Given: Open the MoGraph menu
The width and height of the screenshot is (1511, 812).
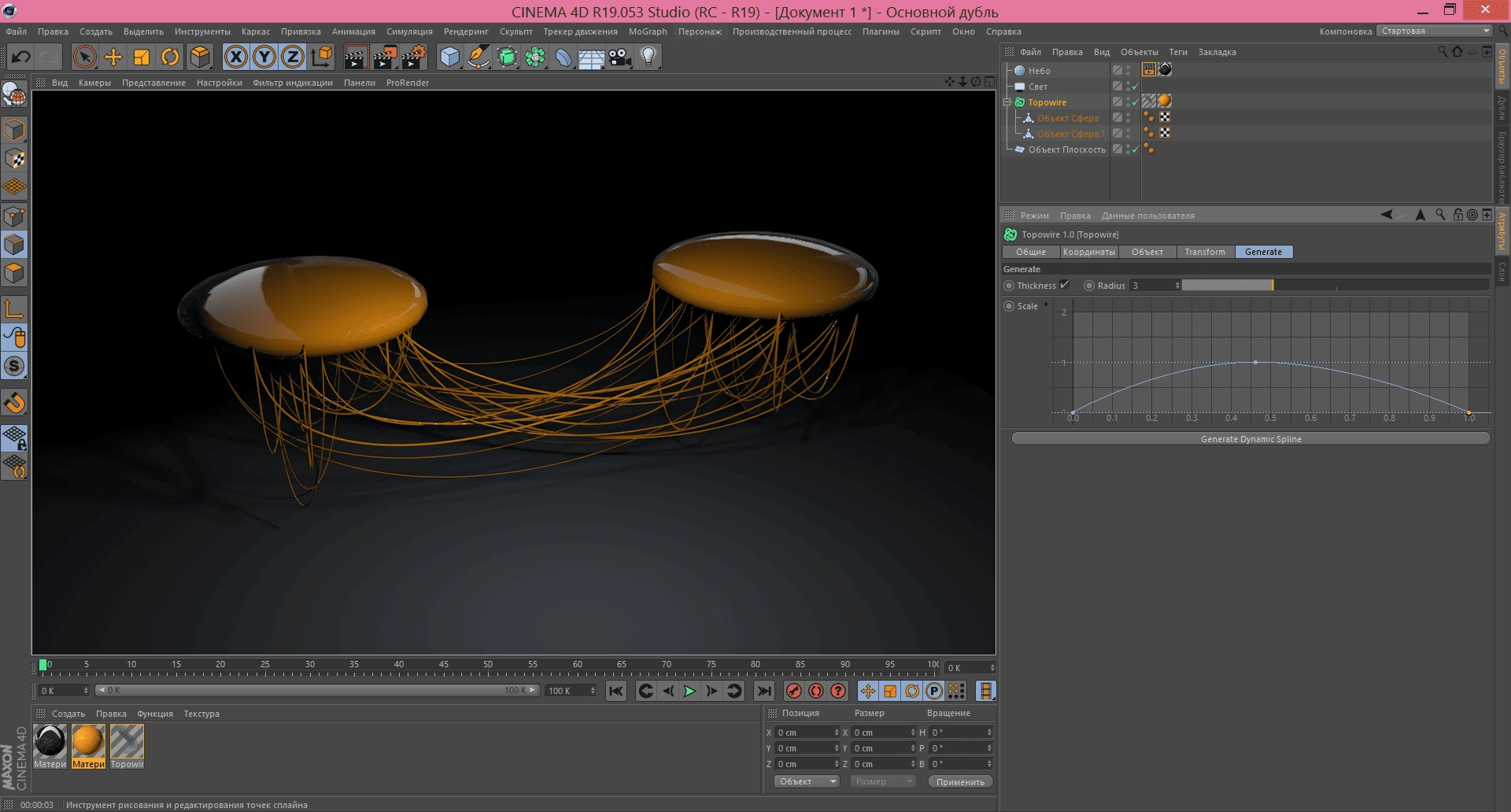Looking at the screenshot, I should coord(648,31).
